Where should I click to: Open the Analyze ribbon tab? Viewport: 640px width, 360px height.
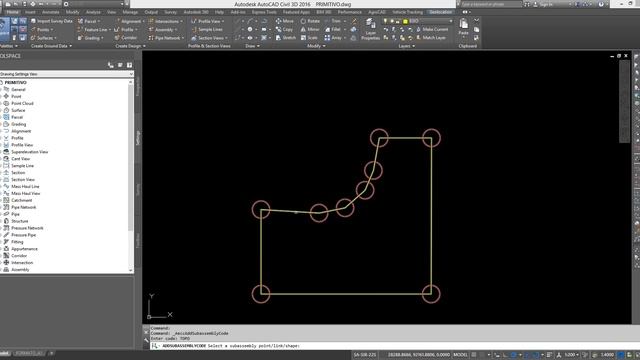coord(93,12)
